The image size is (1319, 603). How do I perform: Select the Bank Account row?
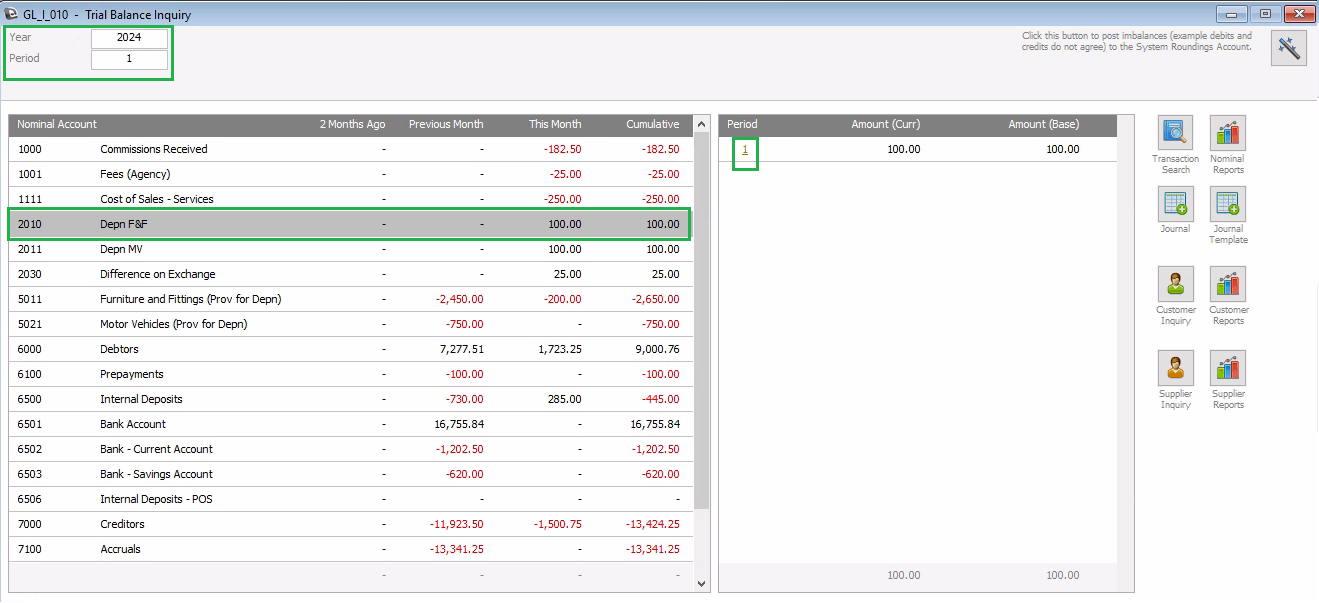(x=300, y=423)
